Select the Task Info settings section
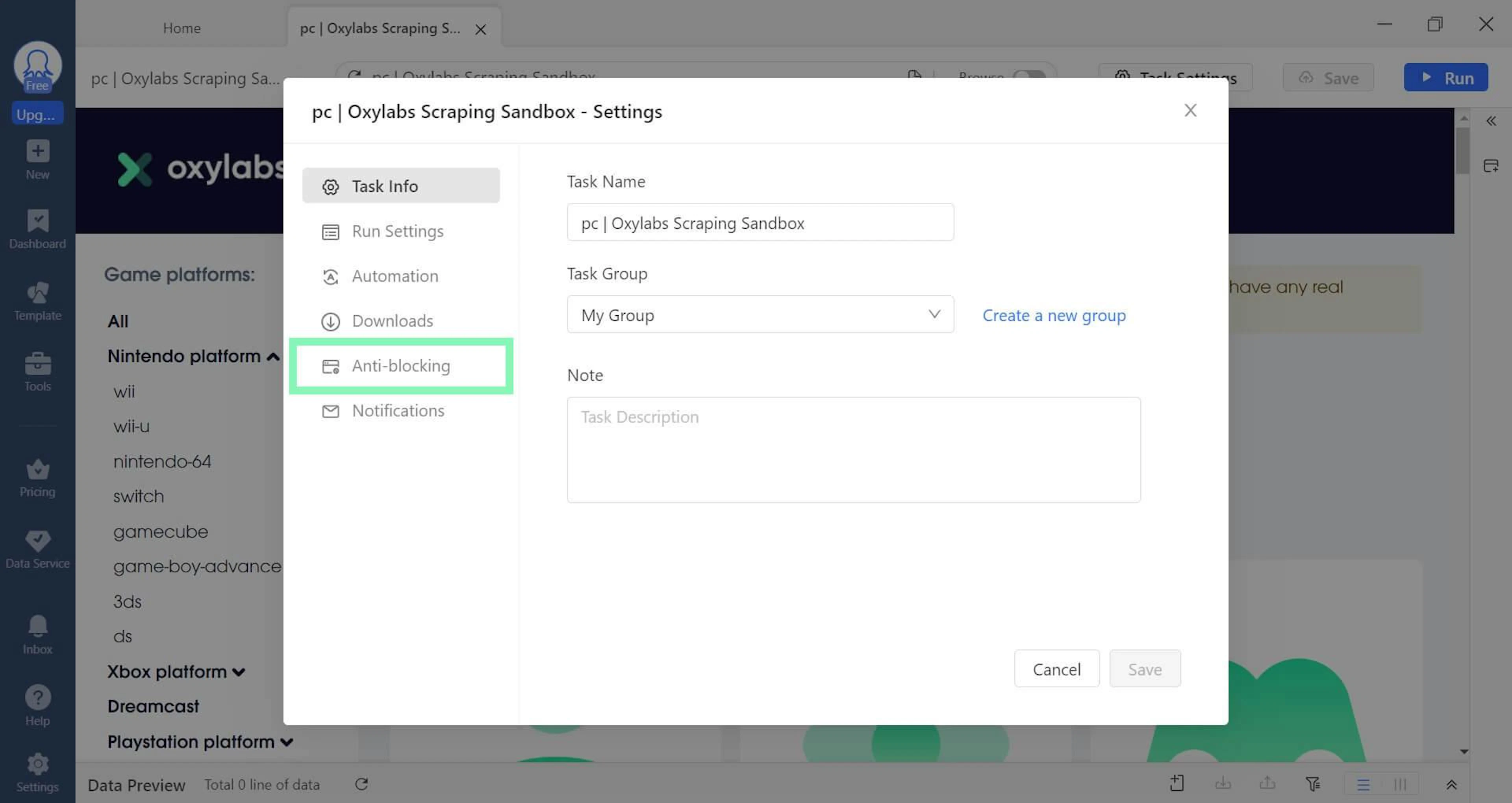 (x=401, y=186)
